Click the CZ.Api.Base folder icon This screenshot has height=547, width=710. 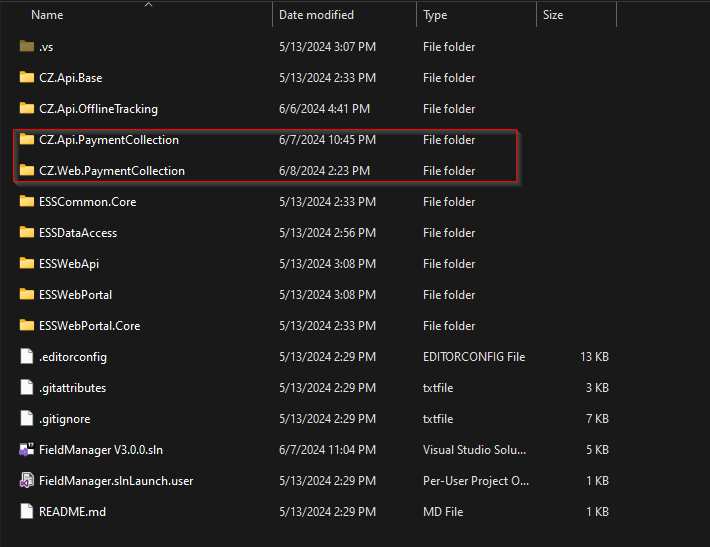(x=27, y=77)
